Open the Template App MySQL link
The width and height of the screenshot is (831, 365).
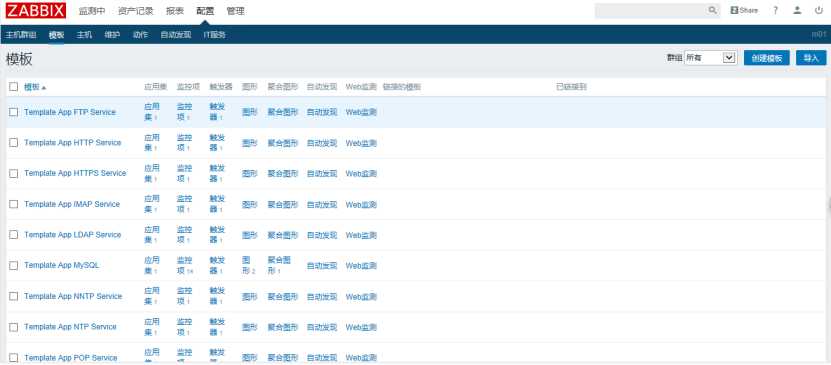pos(61,265)
